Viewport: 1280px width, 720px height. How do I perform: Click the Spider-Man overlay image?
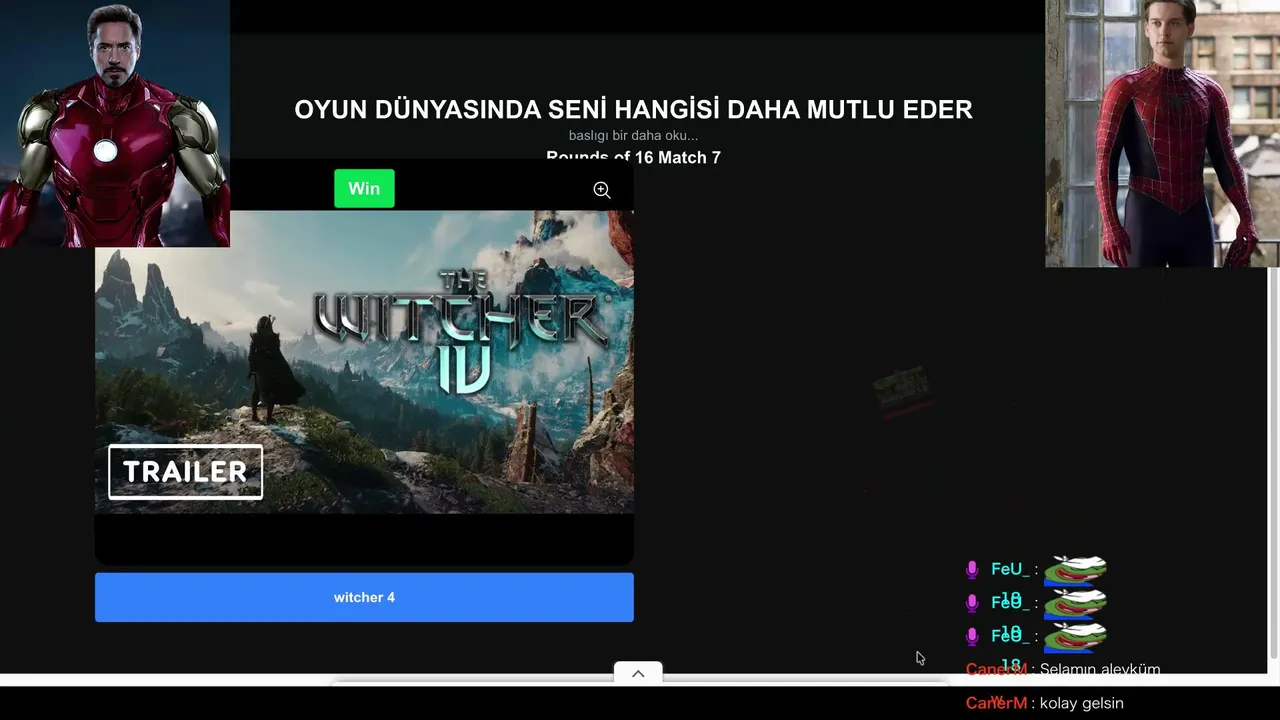[1162, 133]
